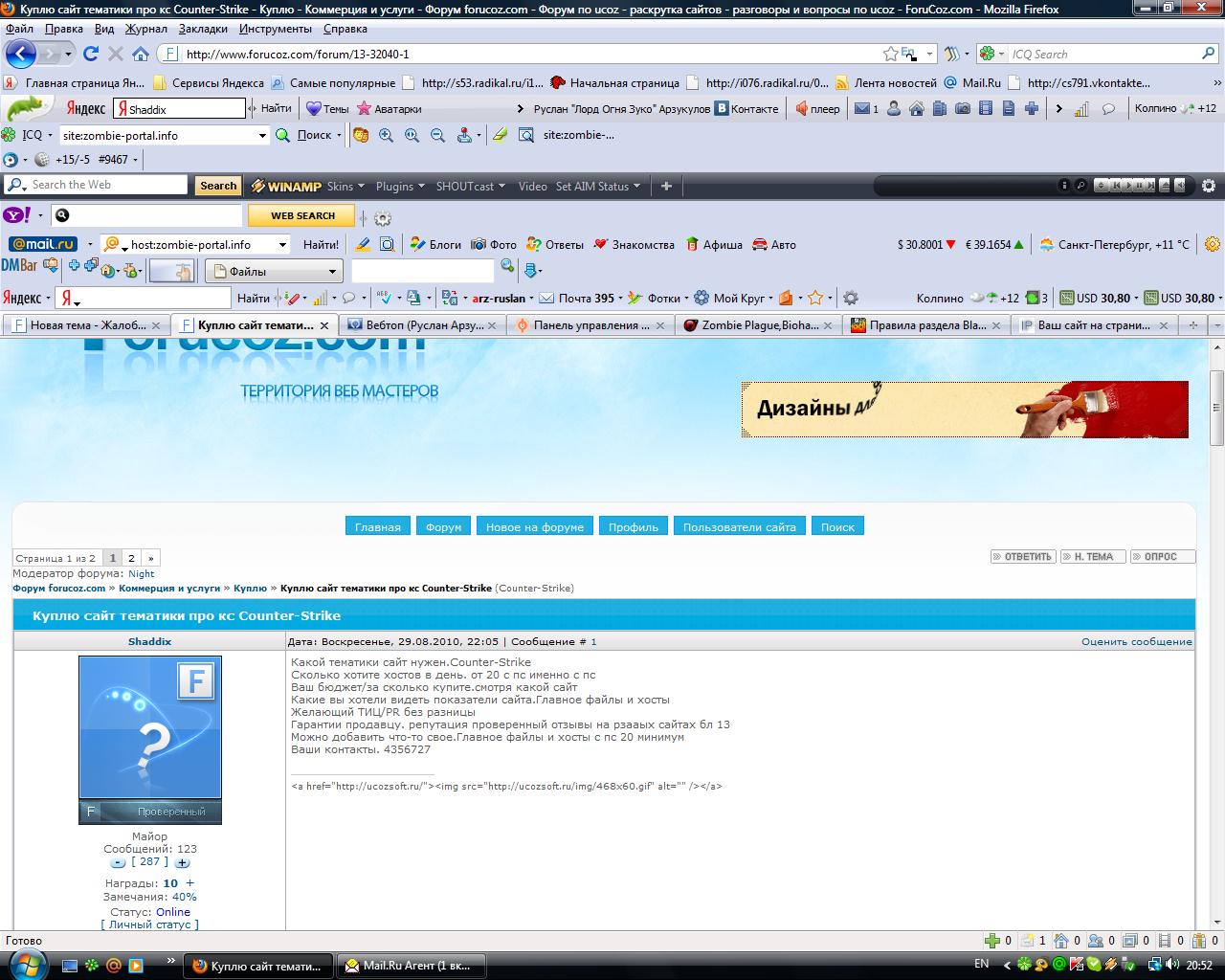Click the ICQ toolbar zoom-out magnifier
1225x980 pixels.
[x=437, y=135]
